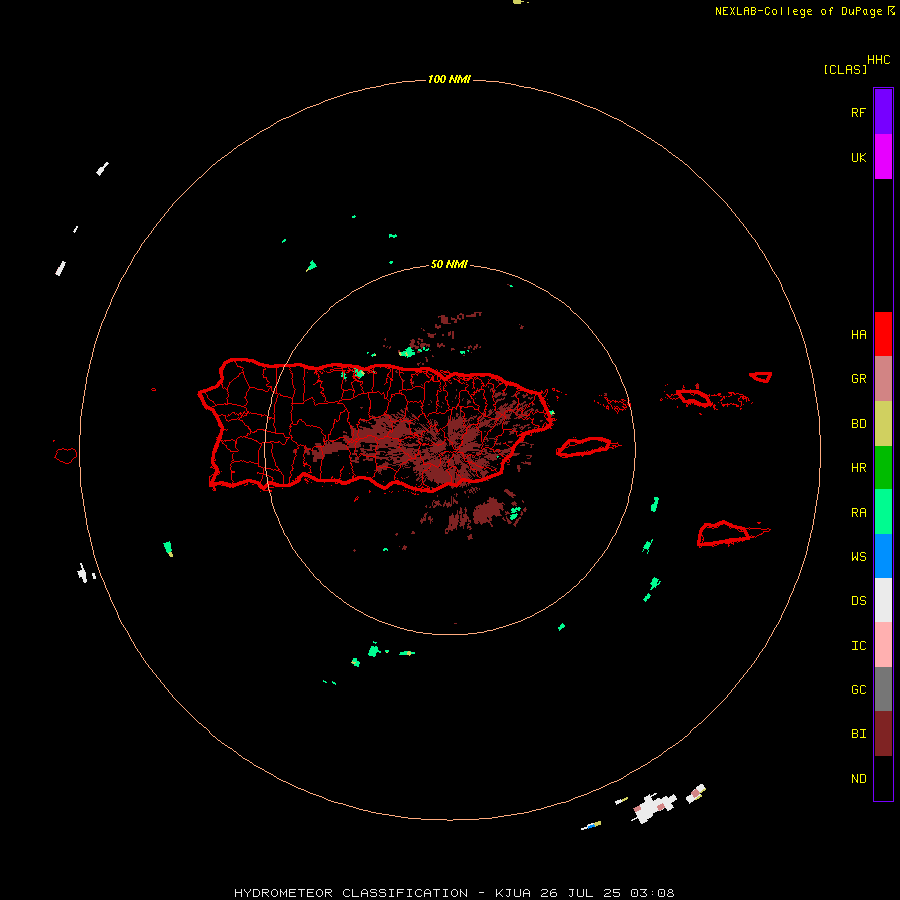
Task: Click the gray GC legend swatch
Action: point(883,689)
